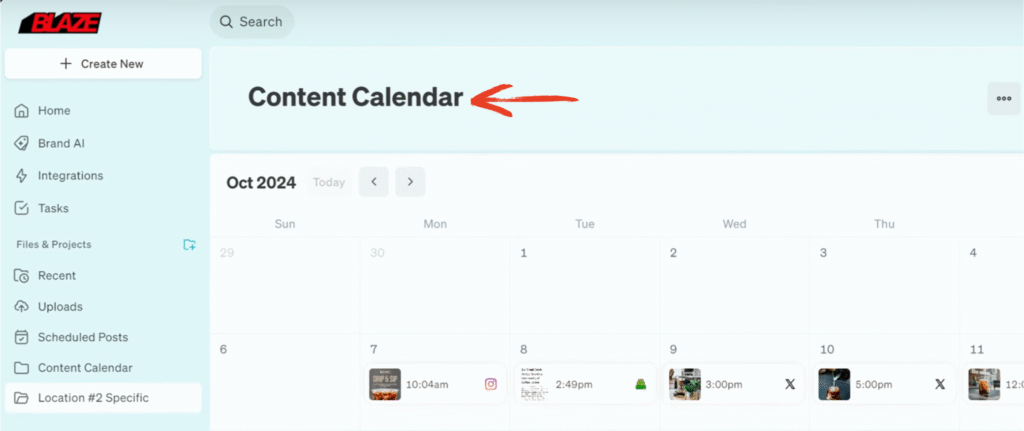Screen dimensions: 1024x431
Task: Open the Location #2 Specific folder
Action: [x=103, y=398]
